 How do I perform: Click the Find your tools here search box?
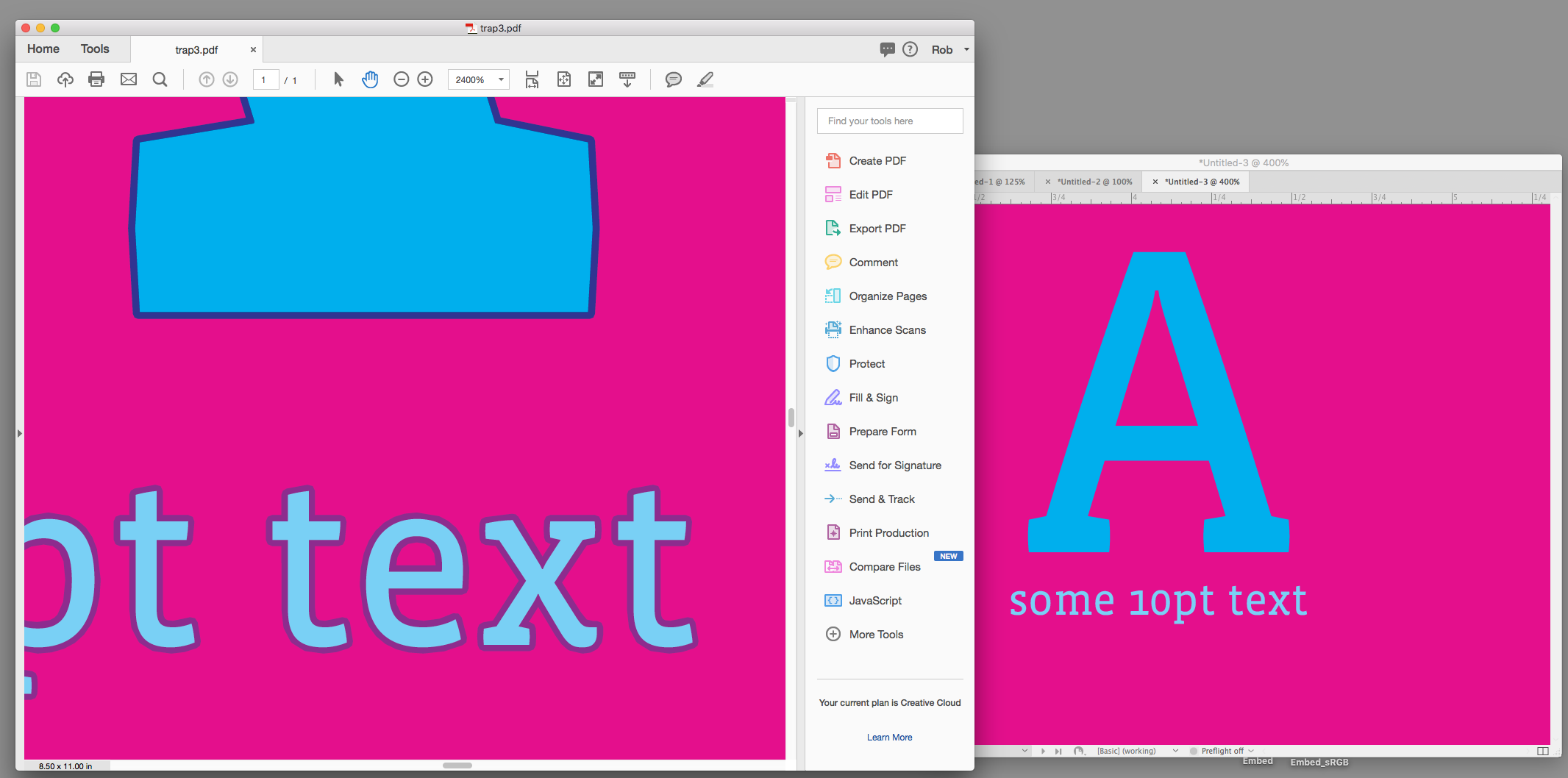tap(890, 121)
